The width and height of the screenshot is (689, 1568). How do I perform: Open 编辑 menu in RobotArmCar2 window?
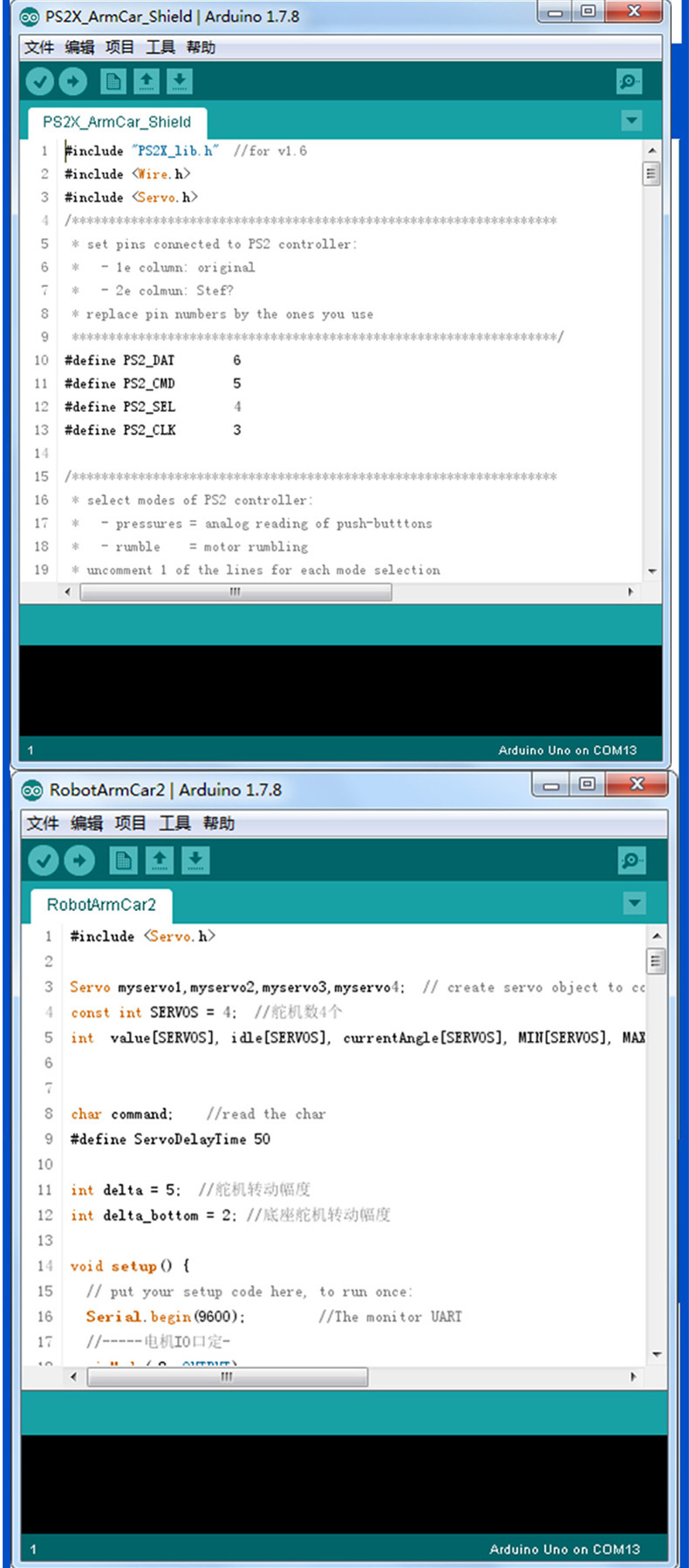(86, 823)
